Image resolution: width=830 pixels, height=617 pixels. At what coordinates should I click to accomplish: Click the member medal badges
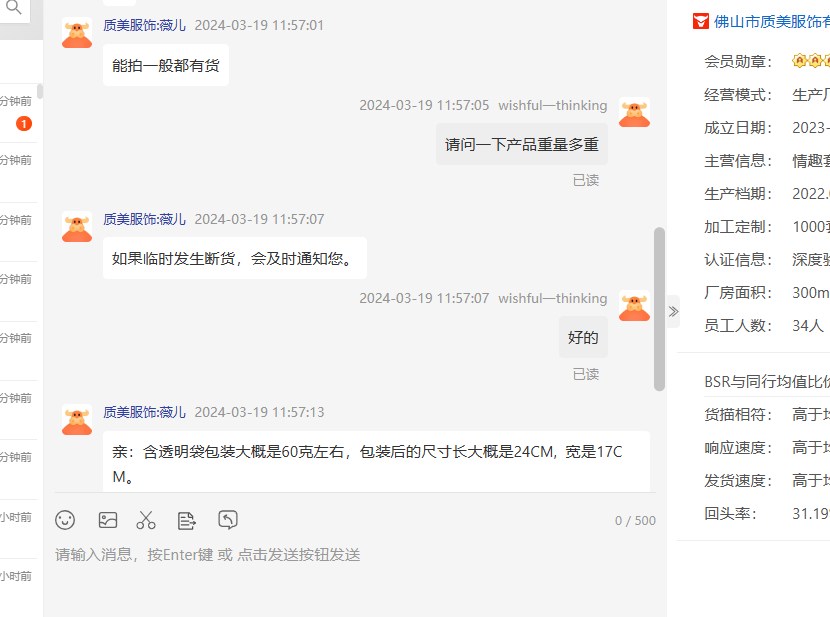click(810, 61)
